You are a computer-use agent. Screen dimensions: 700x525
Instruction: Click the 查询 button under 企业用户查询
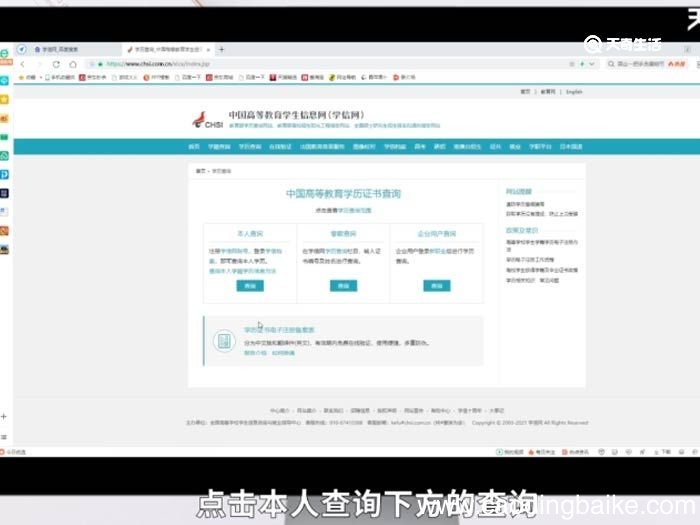pyautogui.click(x=437, y=286)
